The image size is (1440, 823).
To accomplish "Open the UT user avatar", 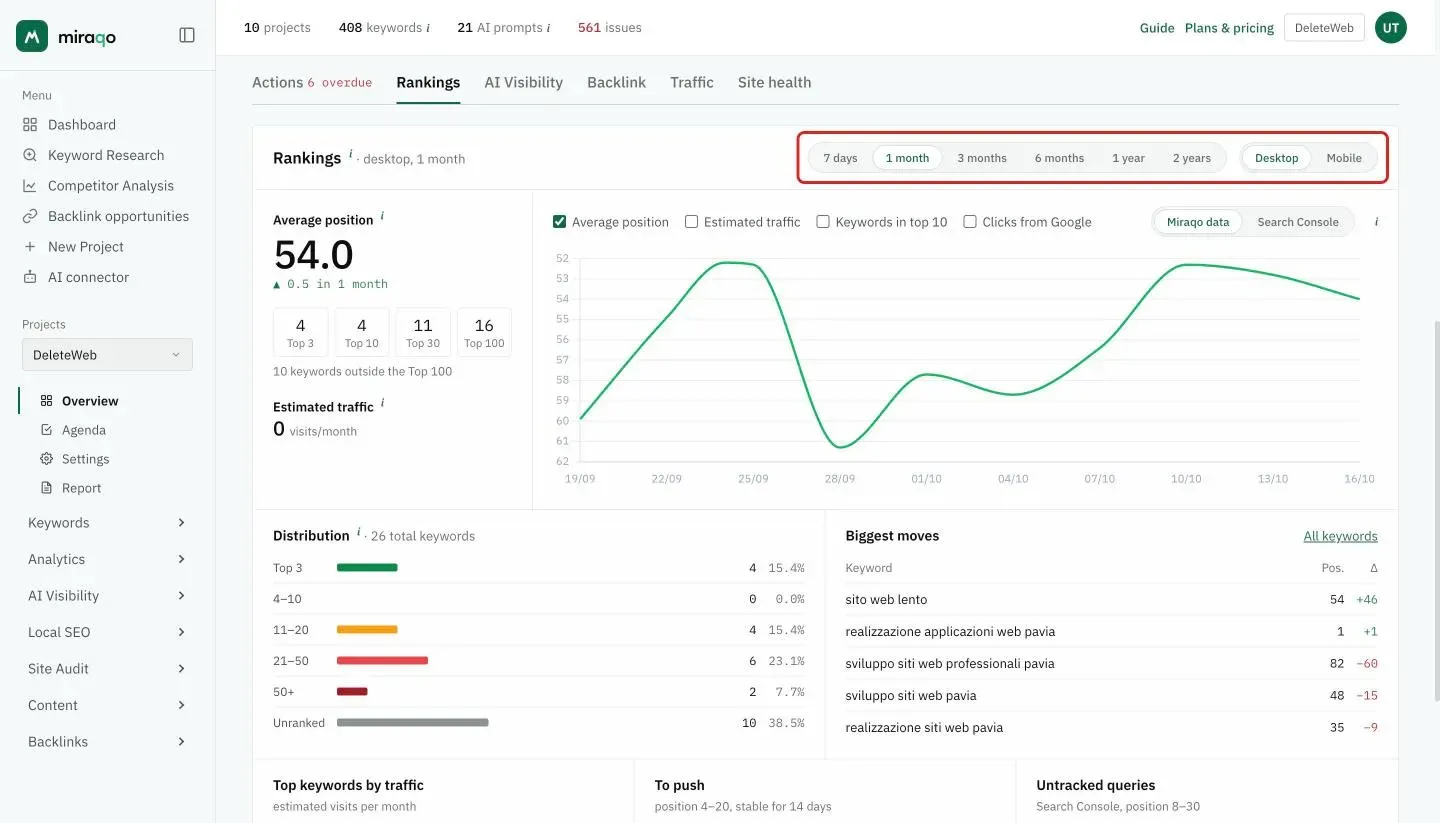I will coord(1391,28).
